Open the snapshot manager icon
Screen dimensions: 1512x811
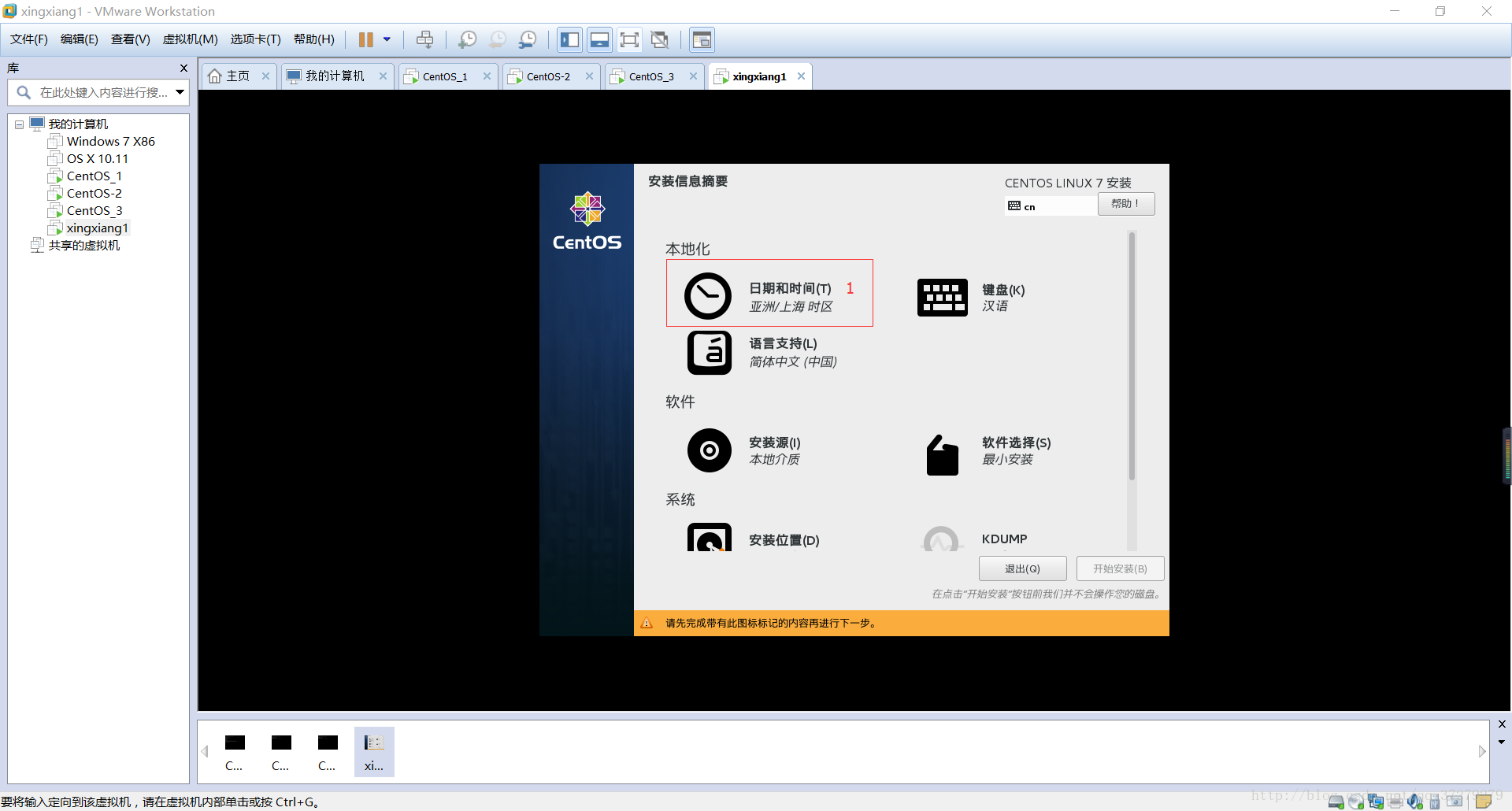click(x=528, y=39)
